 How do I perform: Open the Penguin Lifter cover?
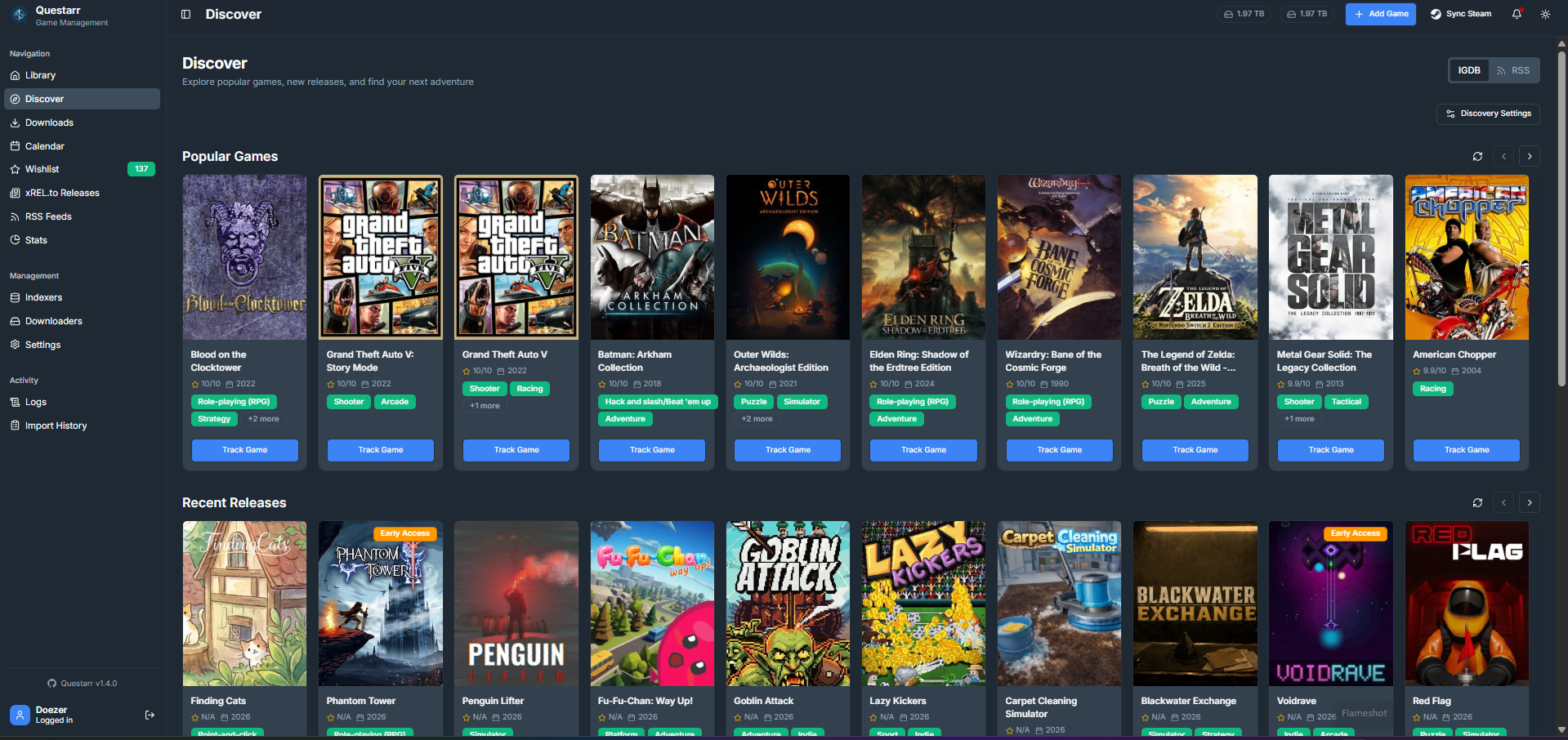[516, 604]
